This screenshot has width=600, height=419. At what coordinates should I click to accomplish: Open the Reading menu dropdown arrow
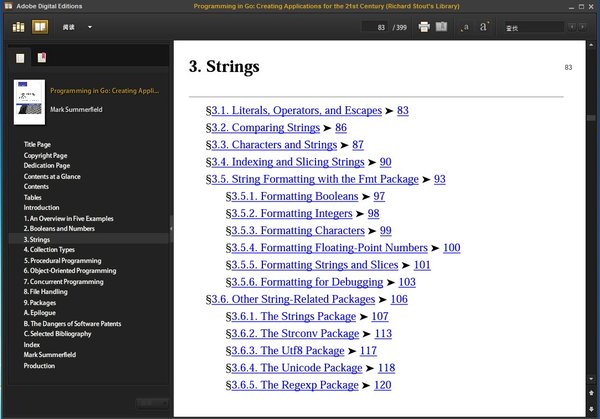[89, 27]
